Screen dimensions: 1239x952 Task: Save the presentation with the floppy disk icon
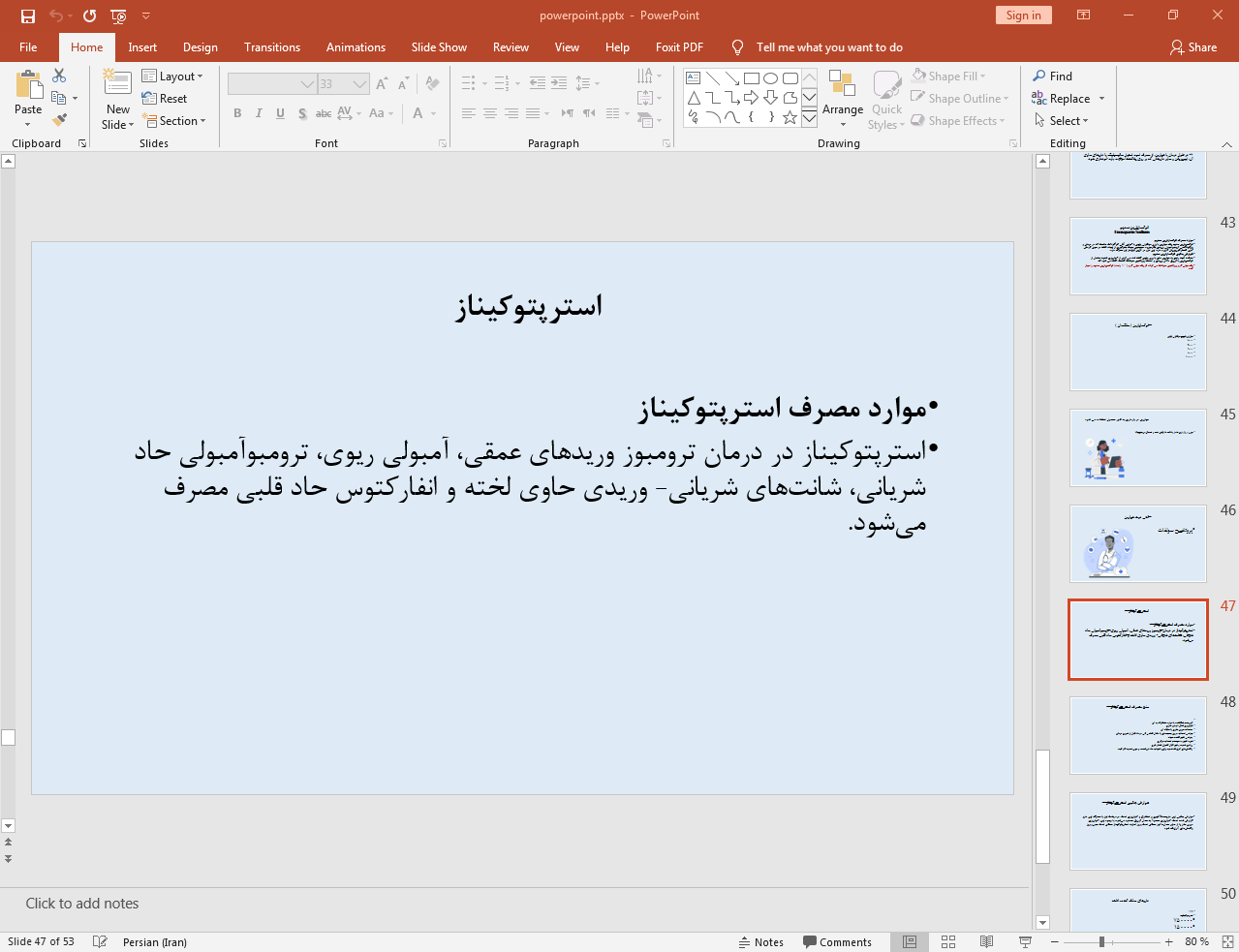(27, 15)
